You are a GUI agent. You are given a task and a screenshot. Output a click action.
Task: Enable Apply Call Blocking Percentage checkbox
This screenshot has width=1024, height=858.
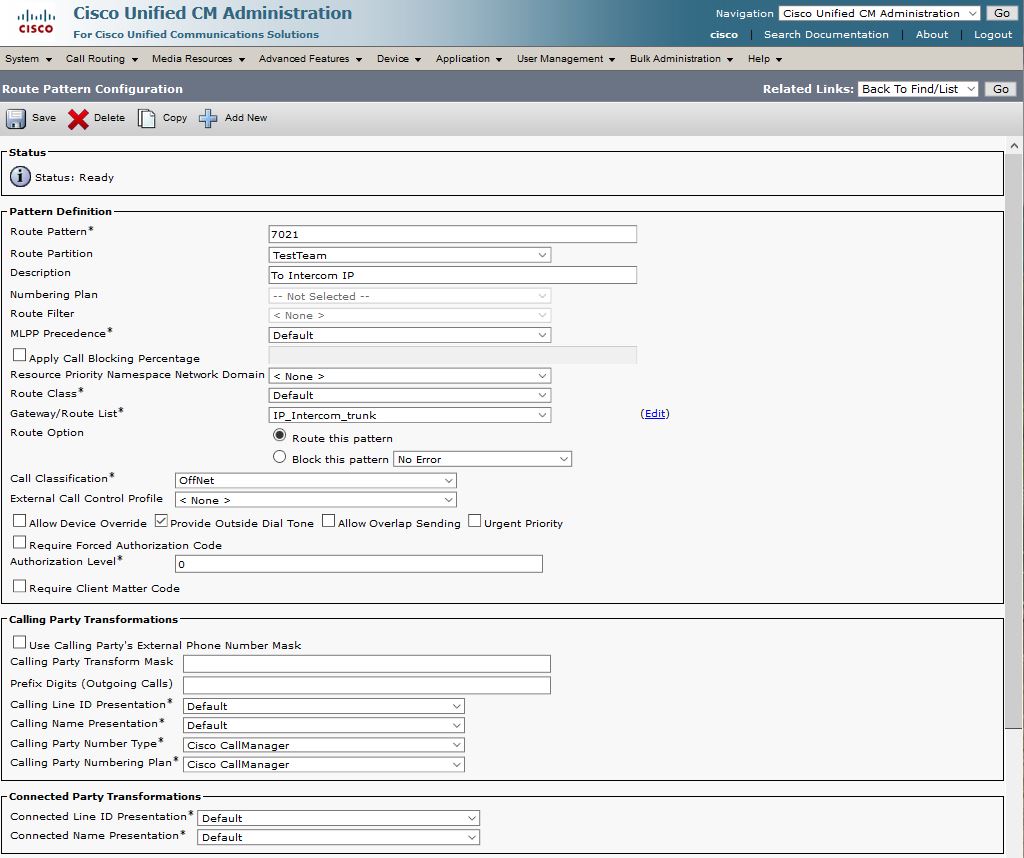(19, 355)
